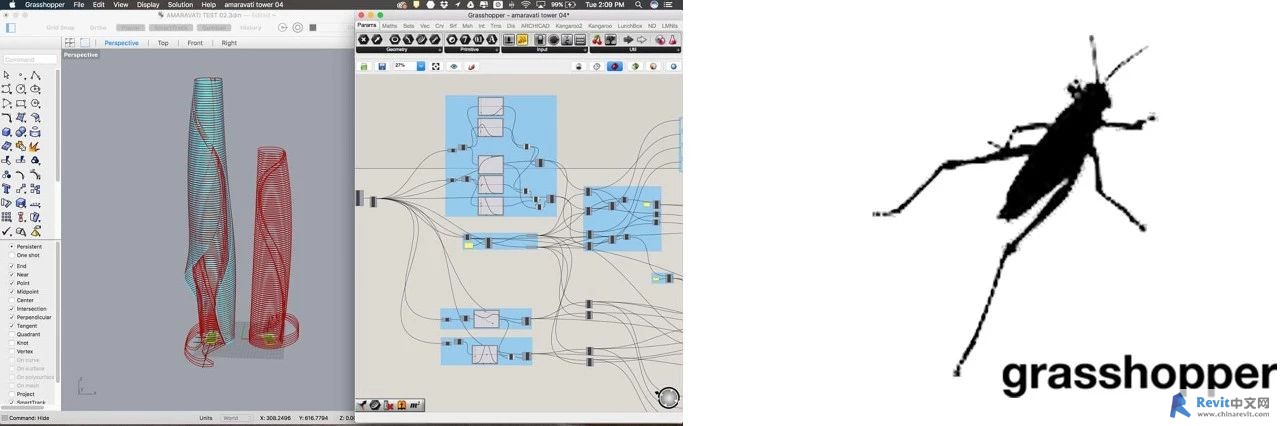Enable the Center object snap
The image size is (1280, 426).
12,300
